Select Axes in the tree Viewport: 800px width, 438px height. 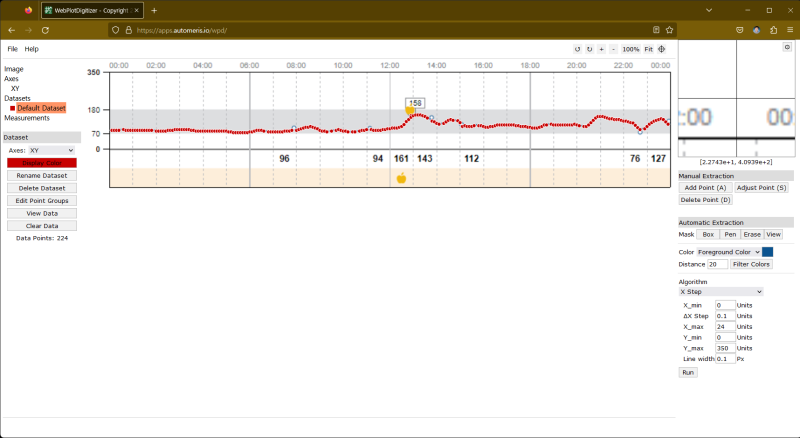[11, 79]
